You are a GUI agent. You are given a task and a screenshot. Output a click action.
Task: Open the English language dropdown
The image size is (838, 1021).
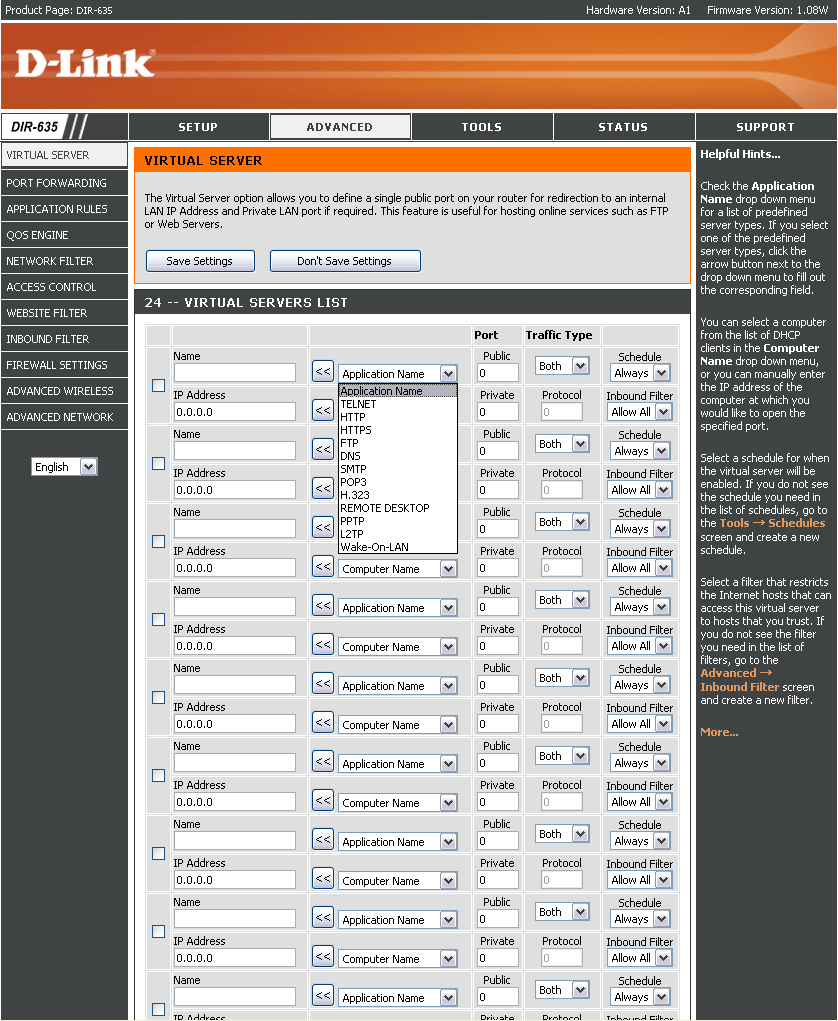64,467
